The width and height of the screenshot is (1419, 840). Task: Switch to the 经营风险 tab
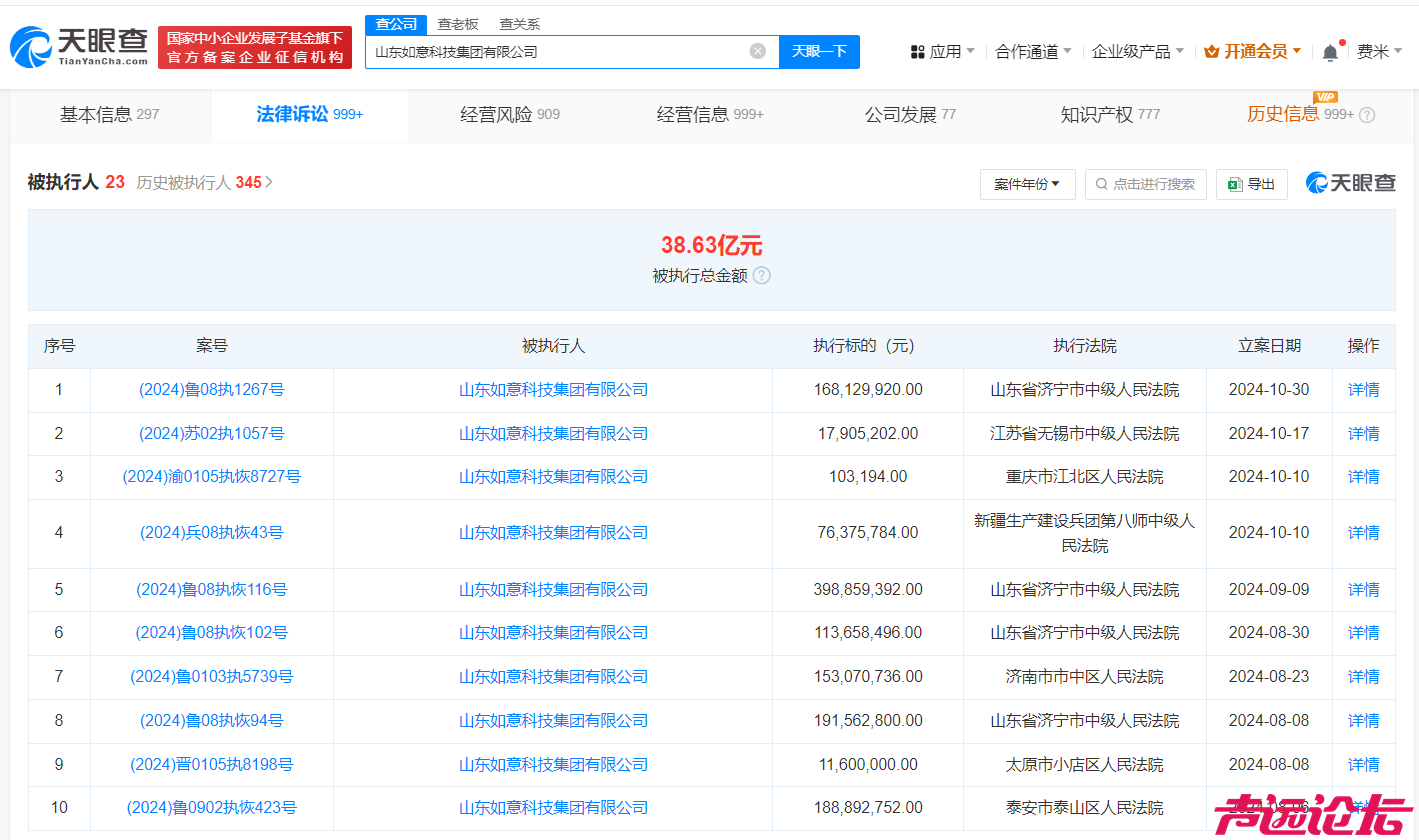[510, 115]
